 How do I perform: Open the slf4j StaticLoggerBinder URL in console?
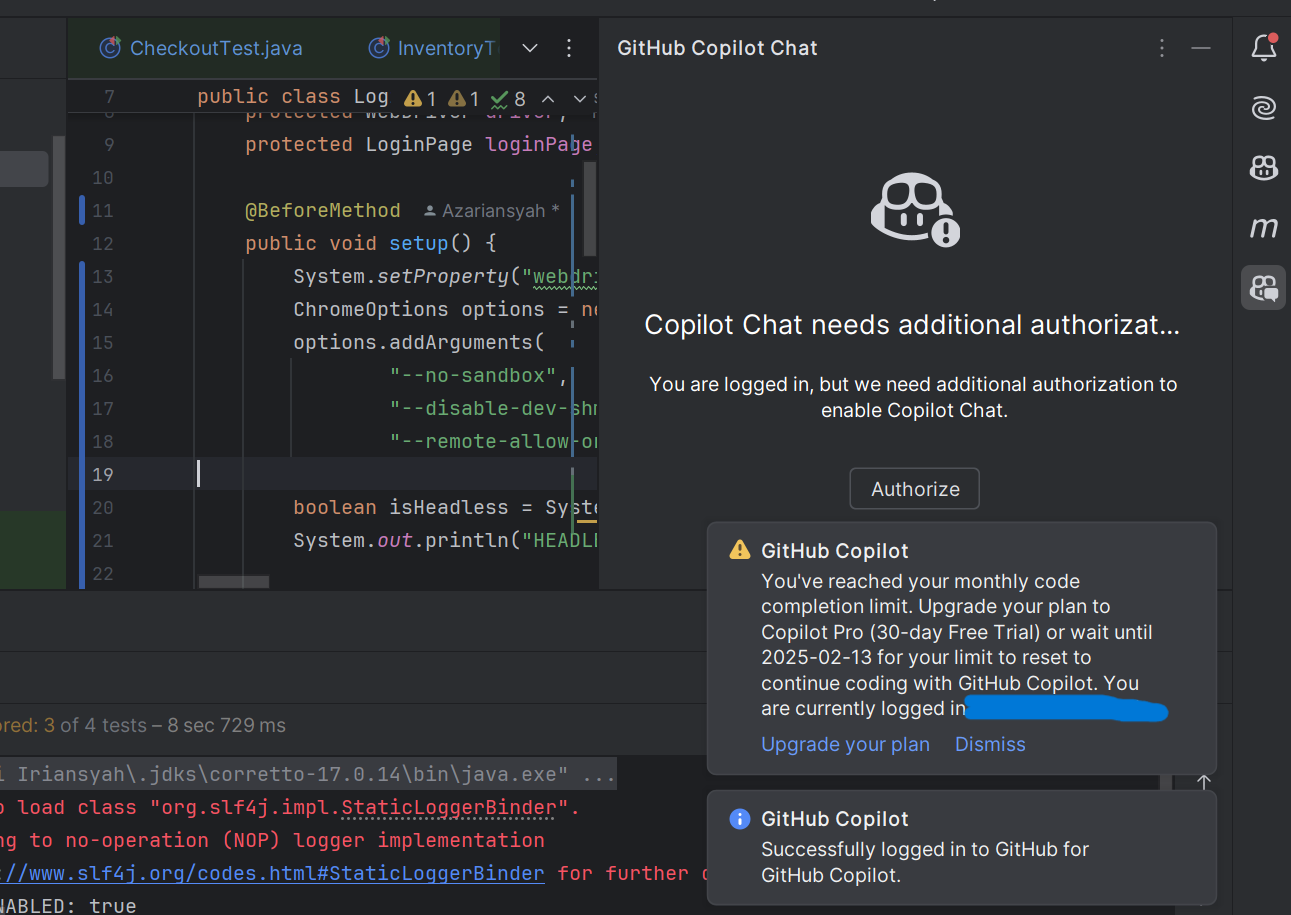(272, 873)
